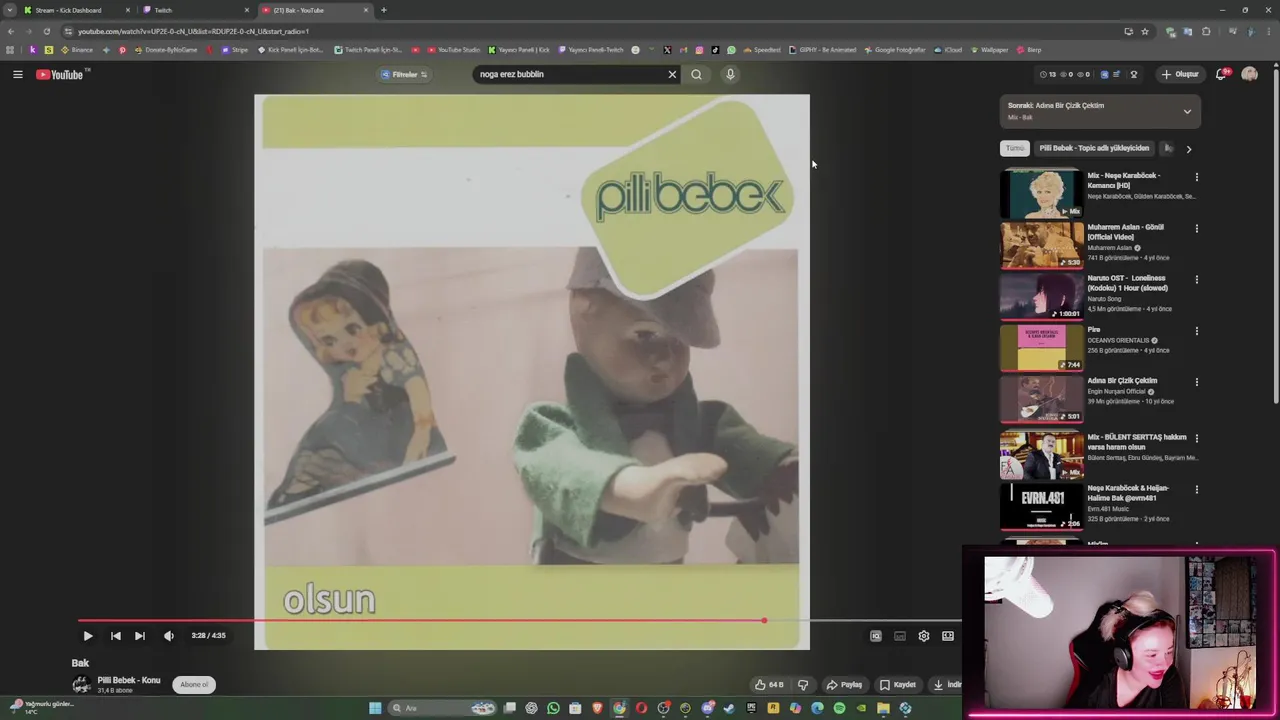Select 'Pilli Bebek - Topic adlı yükleyiciden' chip

click(1094, 148)
